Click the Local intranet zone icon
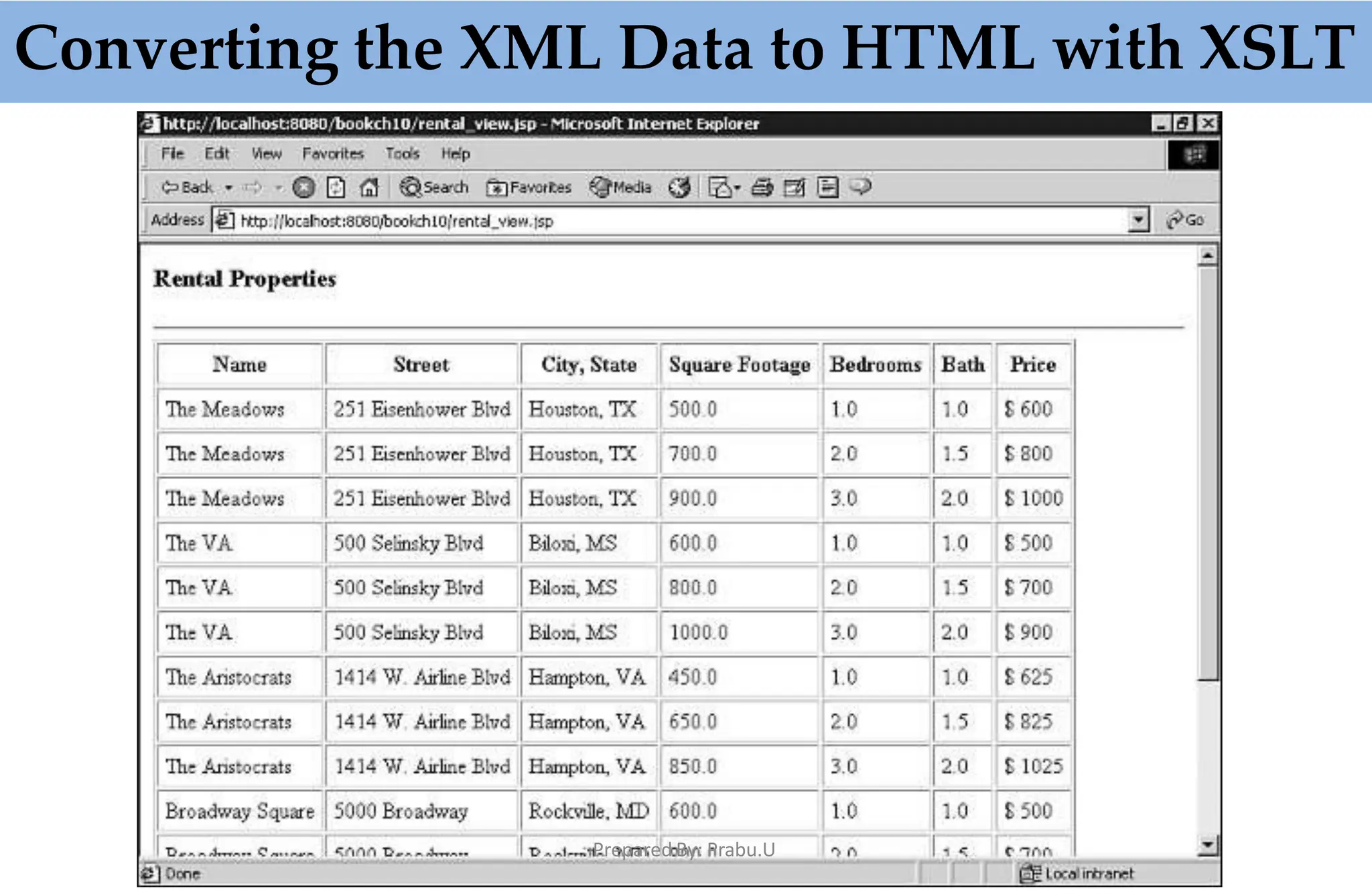This screenshot has height=892, width=1372. pyautogui.click(x=1030, y=873)
